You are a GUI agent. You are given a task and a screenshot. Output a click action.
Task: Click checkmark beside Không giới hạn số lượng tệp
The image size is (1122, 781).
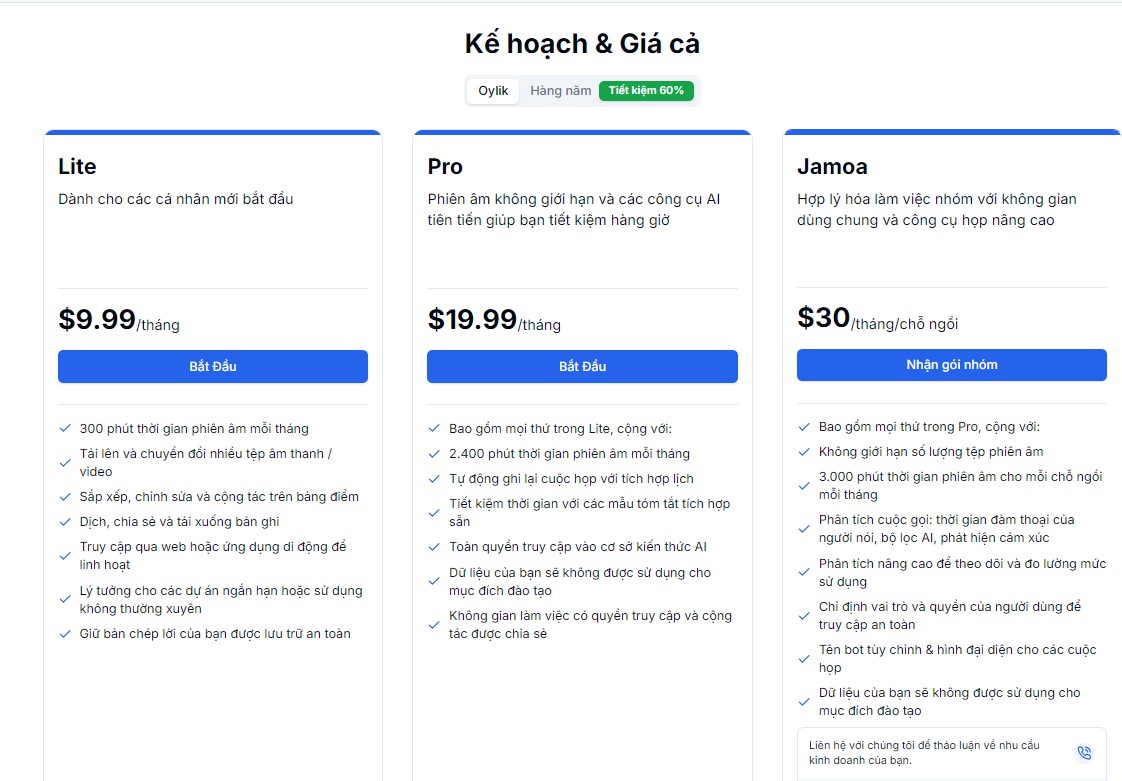804,452
